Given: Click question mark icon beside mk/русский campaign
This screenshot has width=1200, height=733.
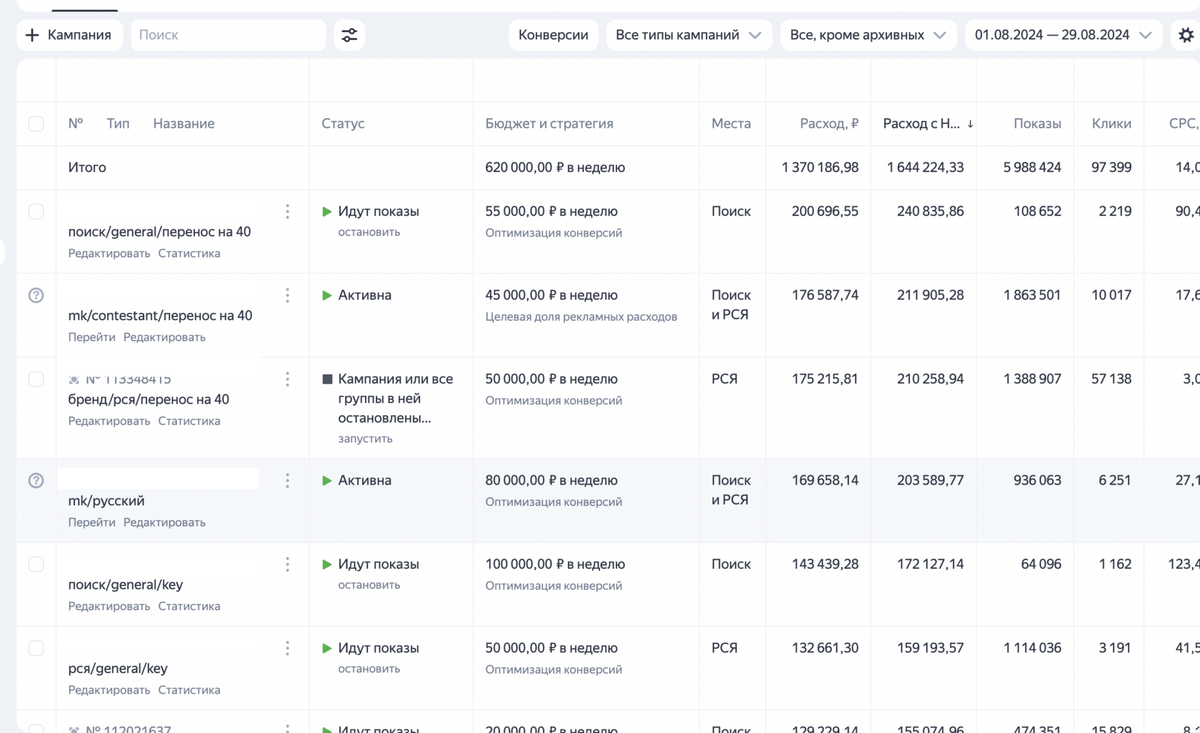Looking at the screenshot, I should (x=36, y=481).
